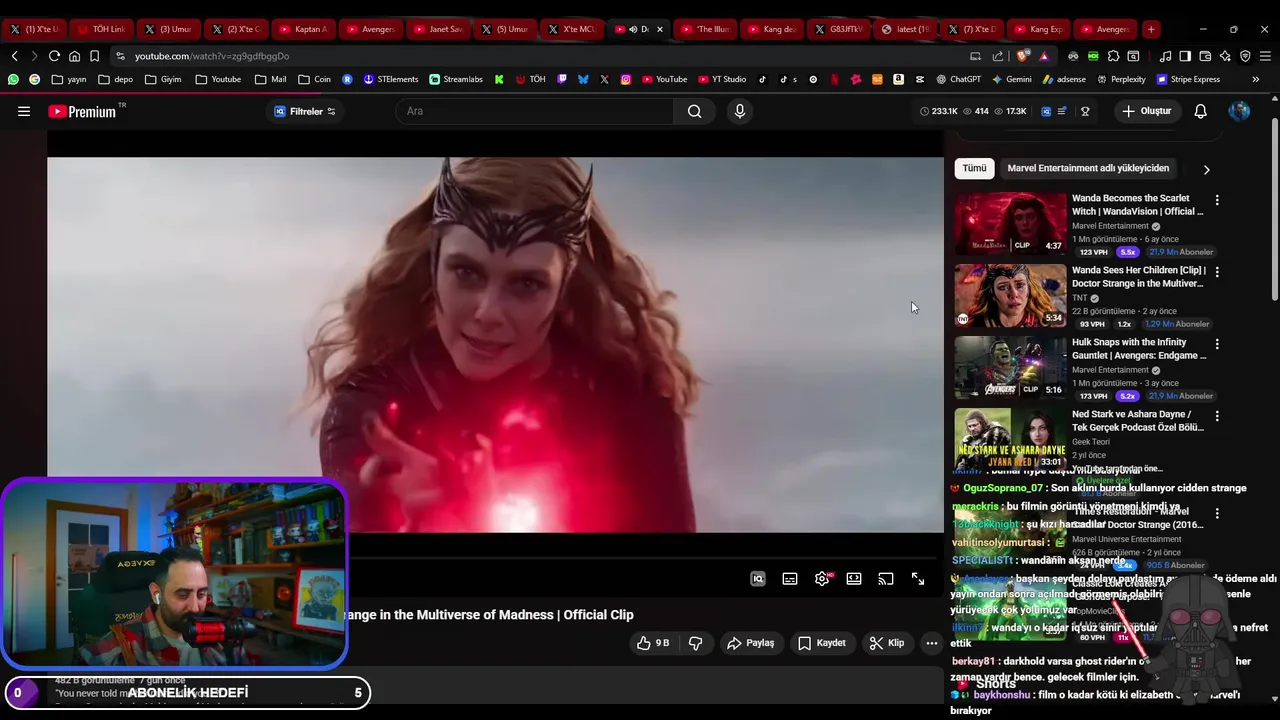The height and width of the screenshot is (720, 1280).
Task: Open Netflix bookmark icon
Action: pos(834,79)
